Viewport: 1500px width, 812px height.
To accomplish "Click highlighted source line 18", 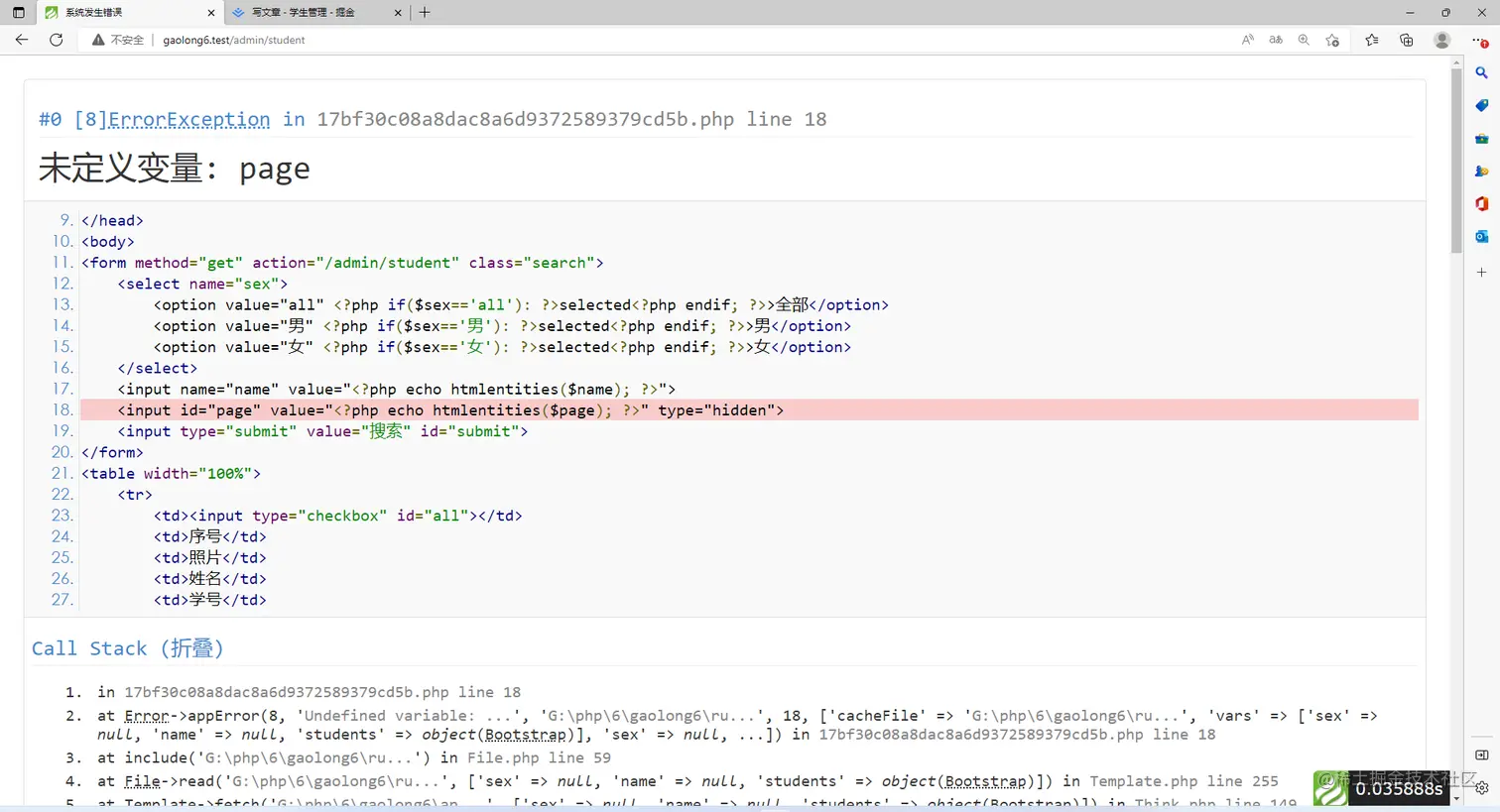I will click(x=749, y=410).
